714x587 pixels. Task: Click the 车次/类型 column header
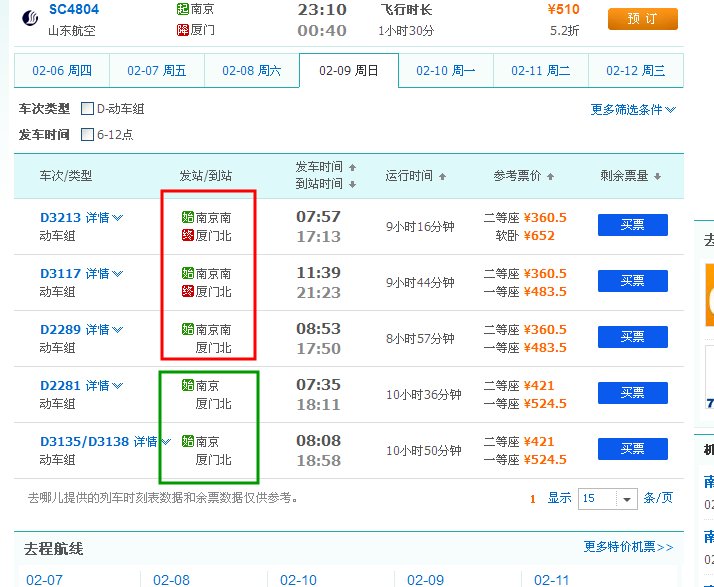click(x=66, y=175)
